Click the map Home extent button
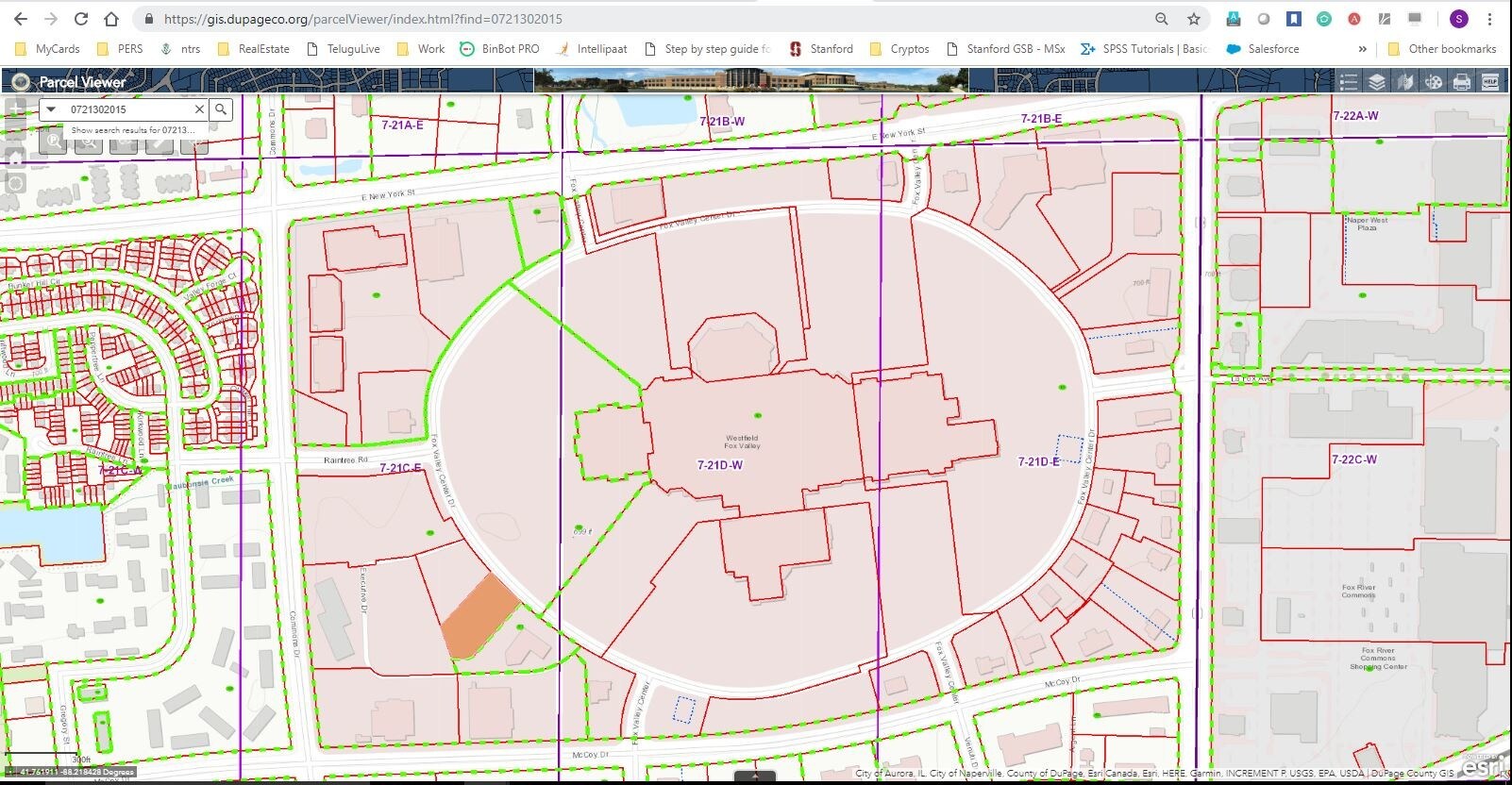Screen dimensions: 1512x785 pyautogui.click(x=15, y=158)
